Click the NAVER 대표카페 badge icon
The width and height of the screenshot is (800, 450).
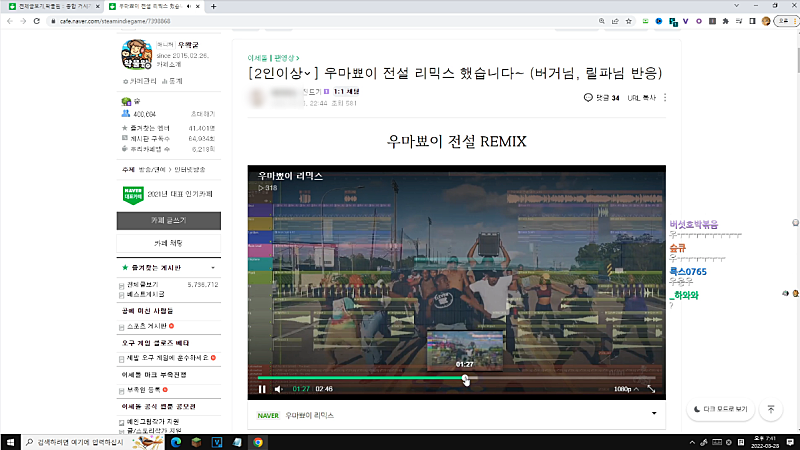pyautogui.click(x=133, y=195)
